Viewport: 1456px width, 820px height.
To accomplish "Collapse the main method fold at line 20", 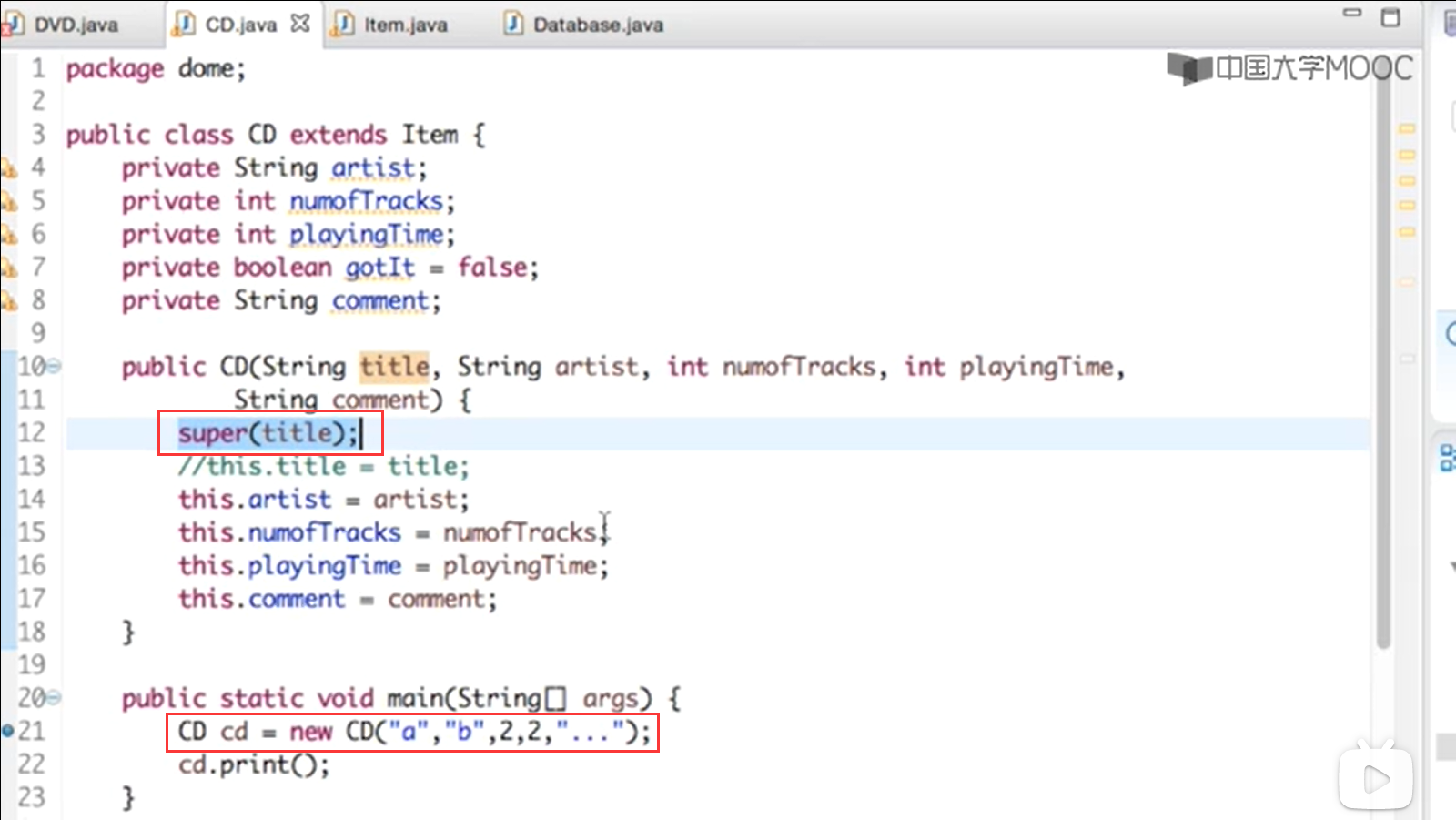I will (54, 698).
